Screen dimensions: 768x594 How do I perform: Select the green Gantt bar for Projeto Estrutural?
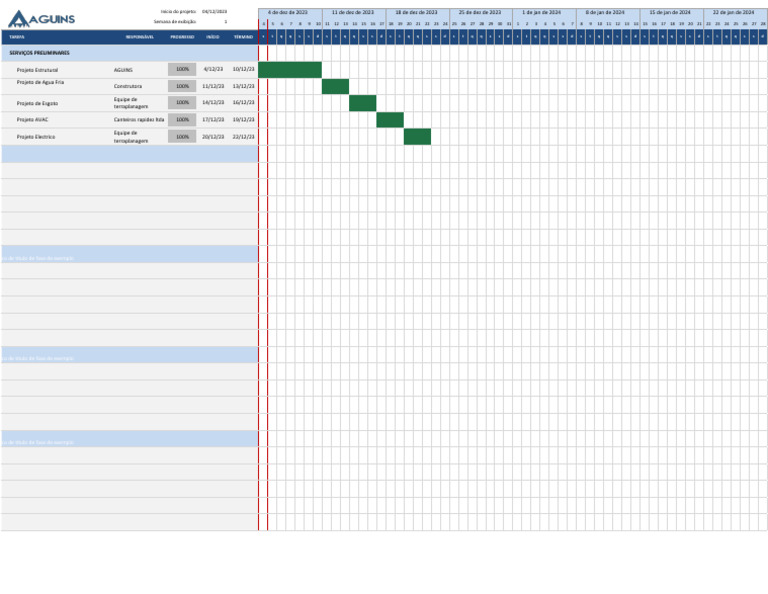click(x=290, y=70)
